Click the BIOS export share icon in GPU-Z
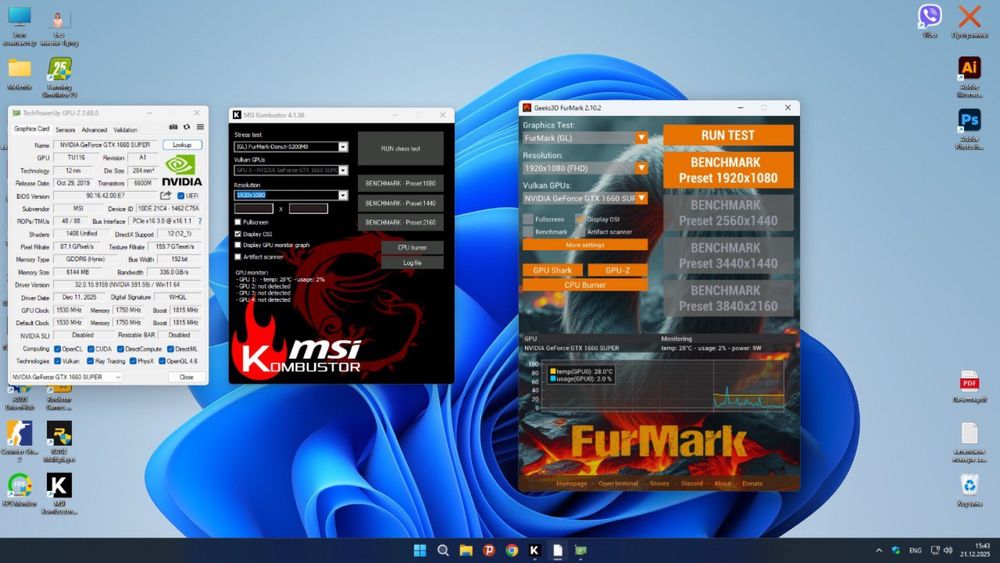 point(166,196)
